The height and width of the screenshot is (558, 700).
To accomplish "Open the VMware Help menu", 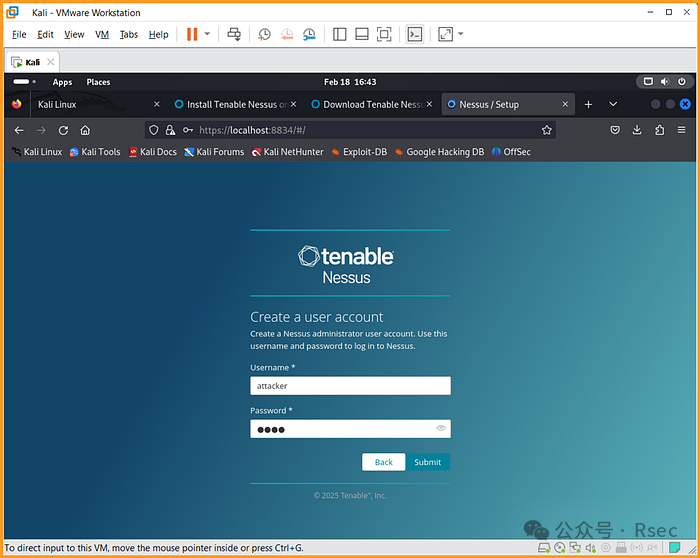I will tap(158, 34).
